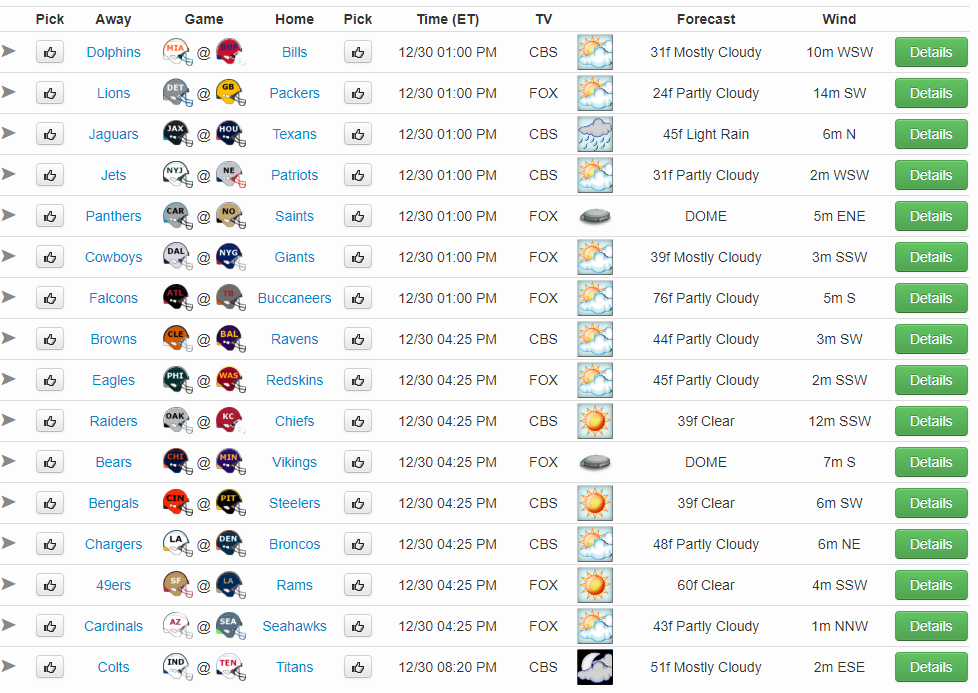Click the Texans HOU helmet icon
Image resolution: width=978 pixels, height=693 pixels.
[x=231, y=134]
